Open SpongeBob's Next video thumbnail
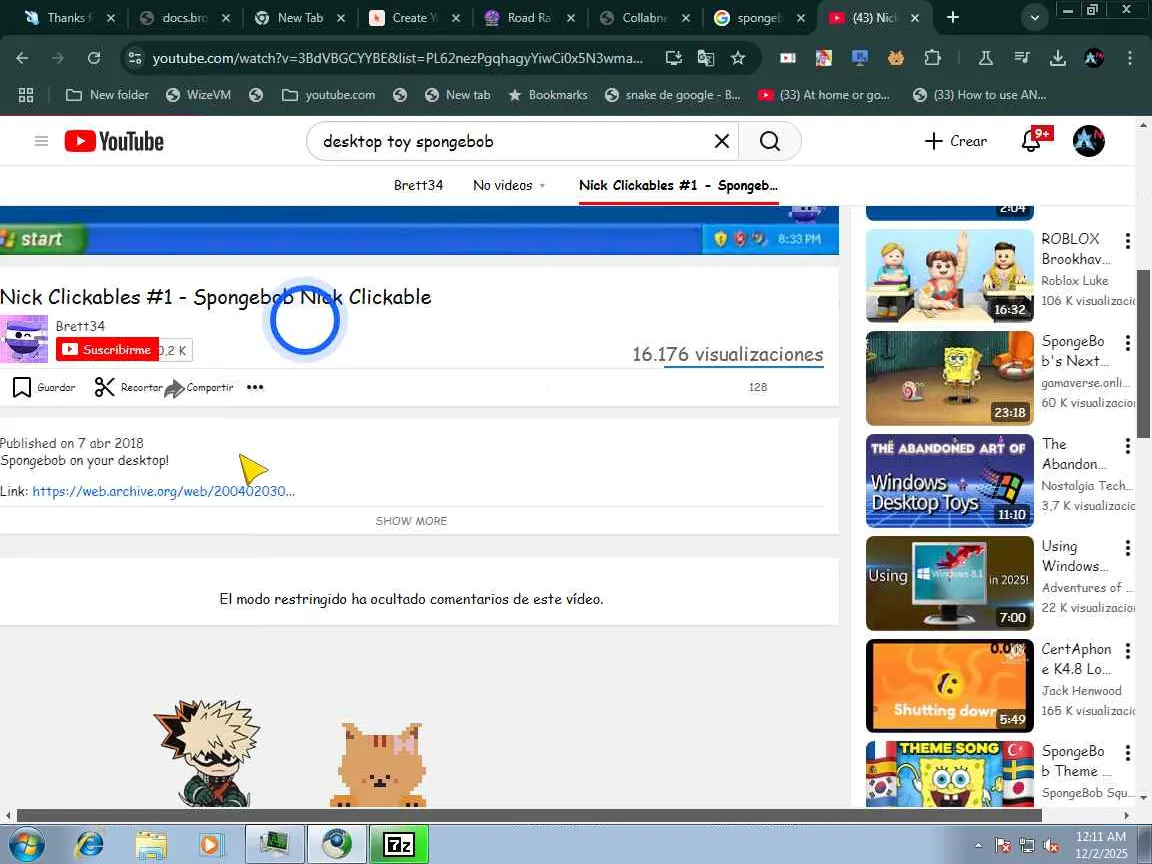Viewport: 1152px width, 864px height. click(949, 378)
